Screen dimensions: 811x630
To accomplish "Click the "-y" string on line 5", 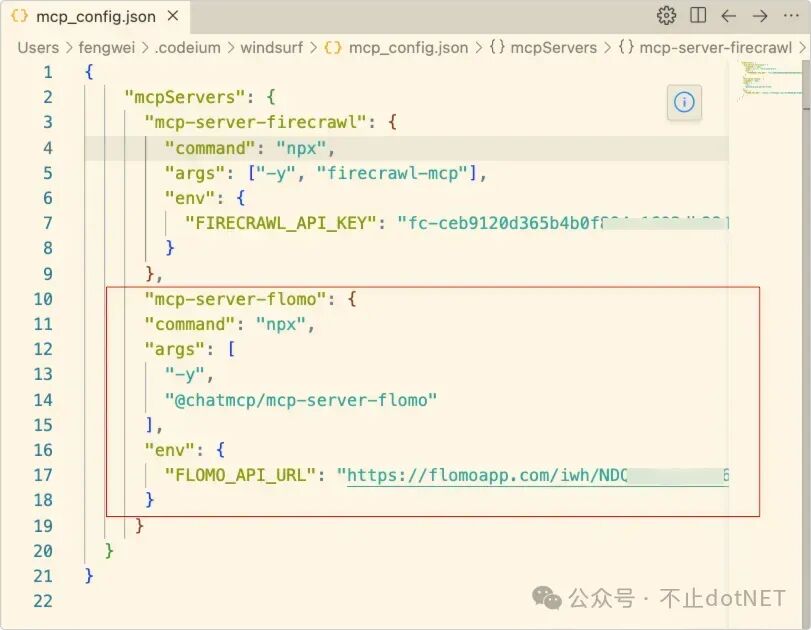I will point(275,173).
